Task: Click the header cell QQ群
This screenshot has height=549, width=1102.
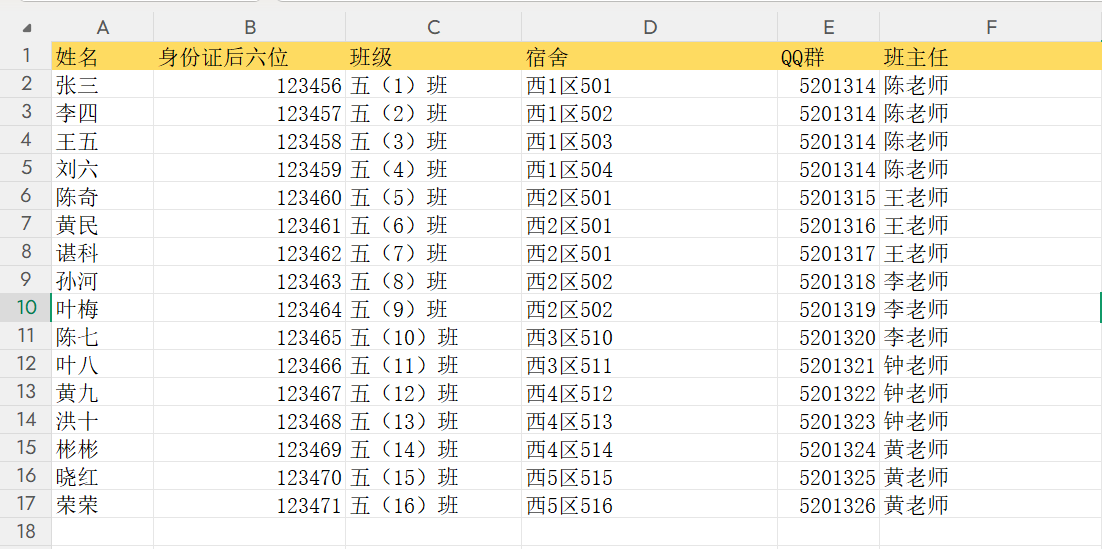Action: pos(829,56)
